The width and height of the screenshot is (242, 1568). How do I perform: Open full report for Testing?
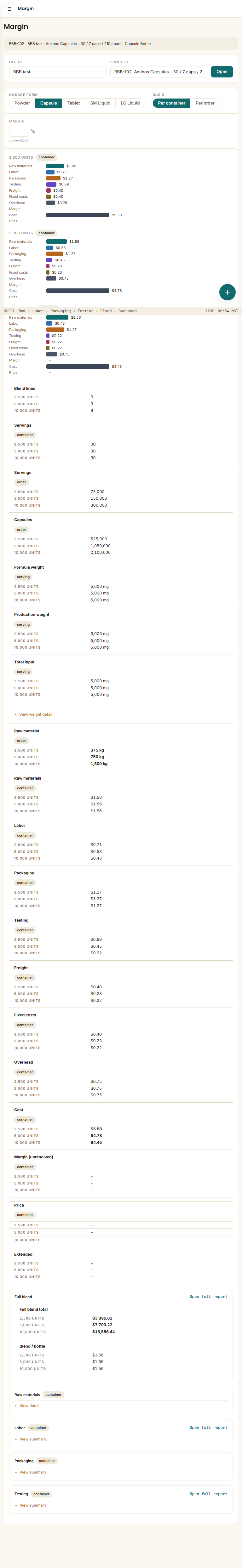(209, 1493)
